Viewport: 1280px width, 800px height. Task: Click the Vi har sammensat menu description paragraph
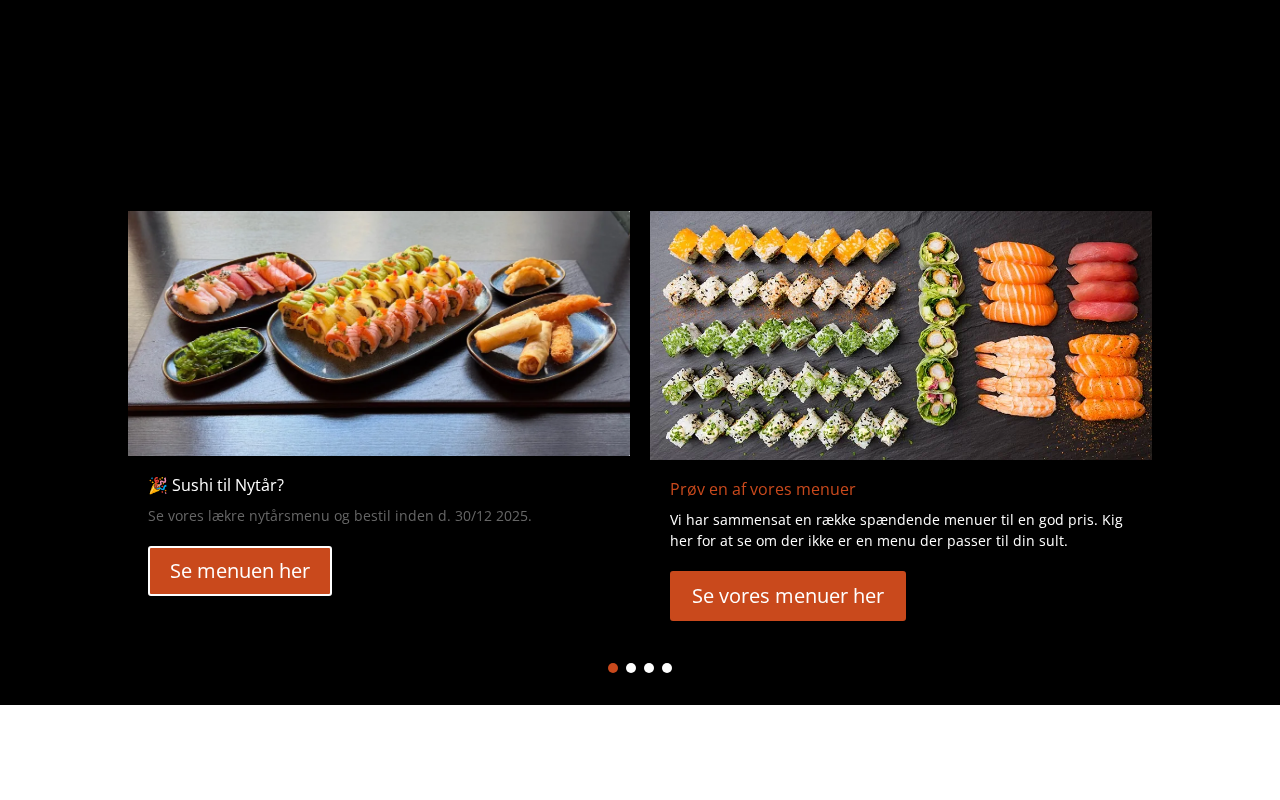point(897,530)
